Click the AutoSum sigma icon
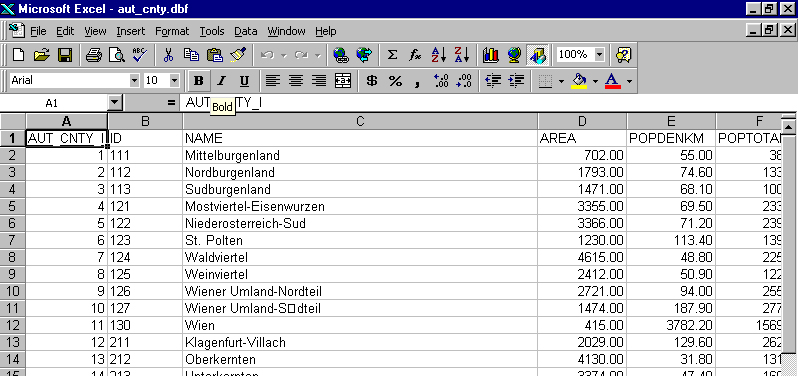The height and width of the screenshot is (376, 798). click(392, 54)
